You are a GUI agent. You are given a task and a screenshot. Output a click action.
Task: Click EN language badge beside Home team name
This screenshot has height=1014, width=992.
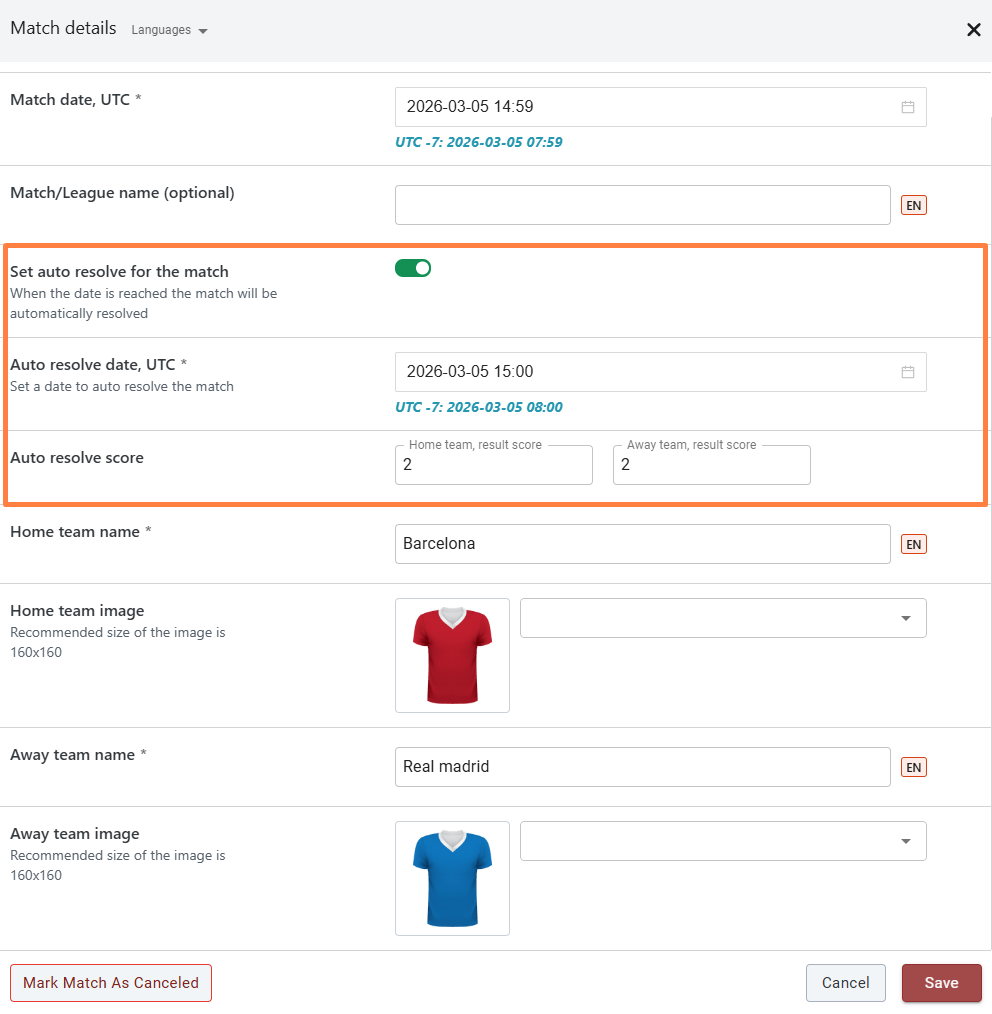[913, 544]
